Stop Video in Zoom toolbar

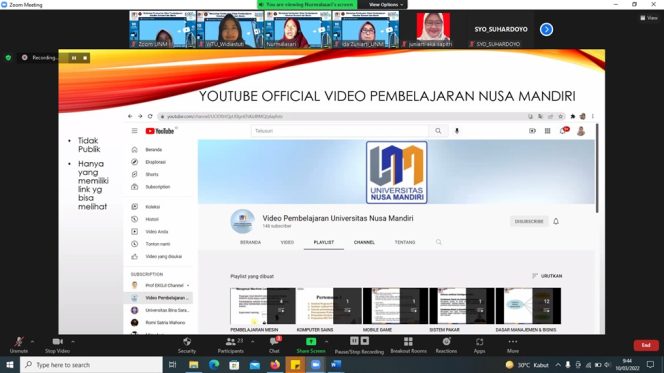[57, 345]
